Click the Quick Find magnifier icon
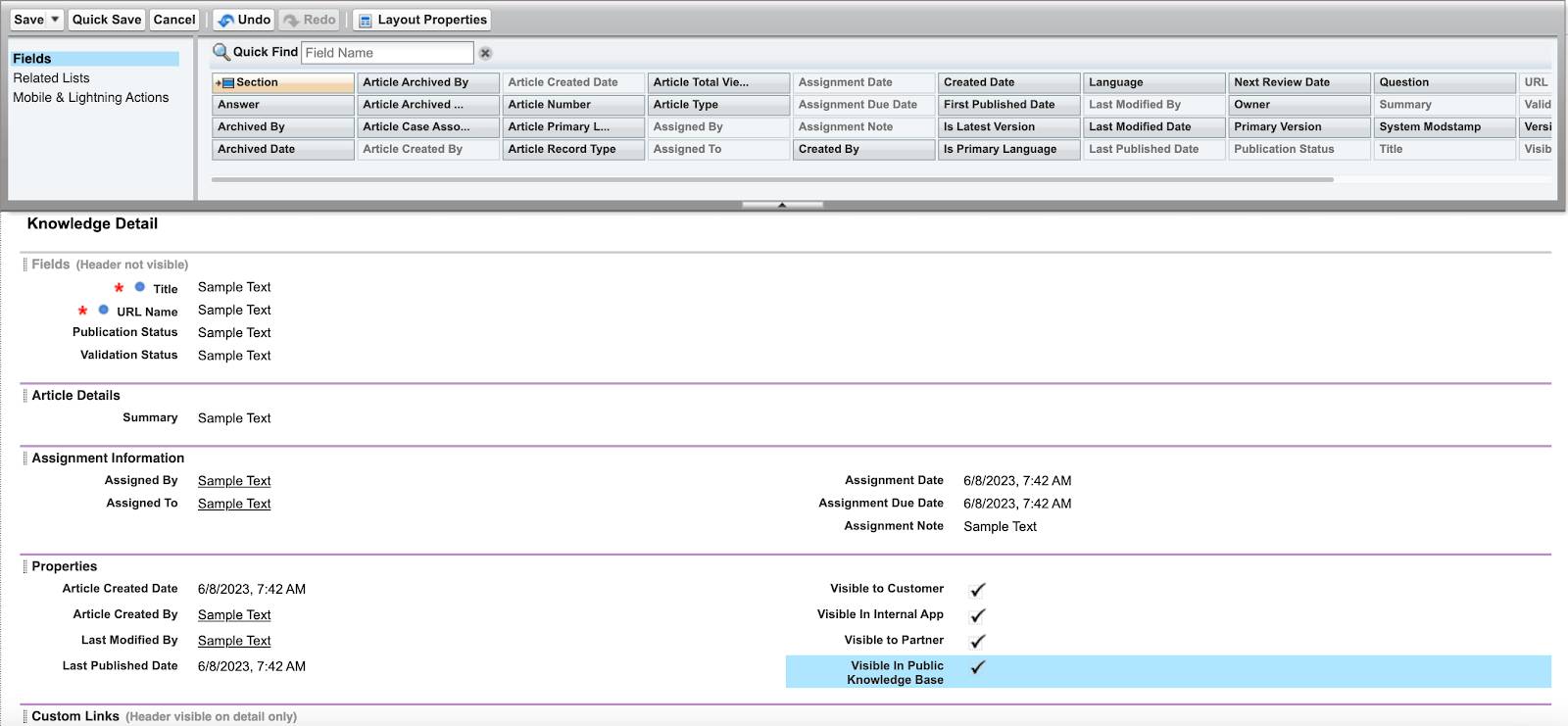 point(221,52)
